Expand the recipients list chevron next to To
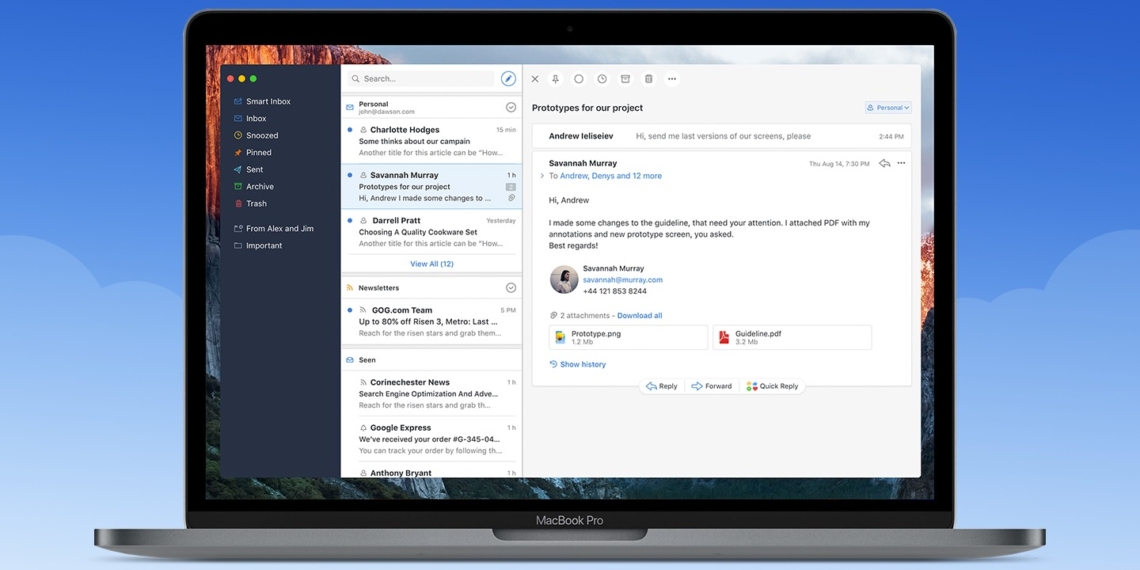 pyautogui.click(x=542, y=176)
